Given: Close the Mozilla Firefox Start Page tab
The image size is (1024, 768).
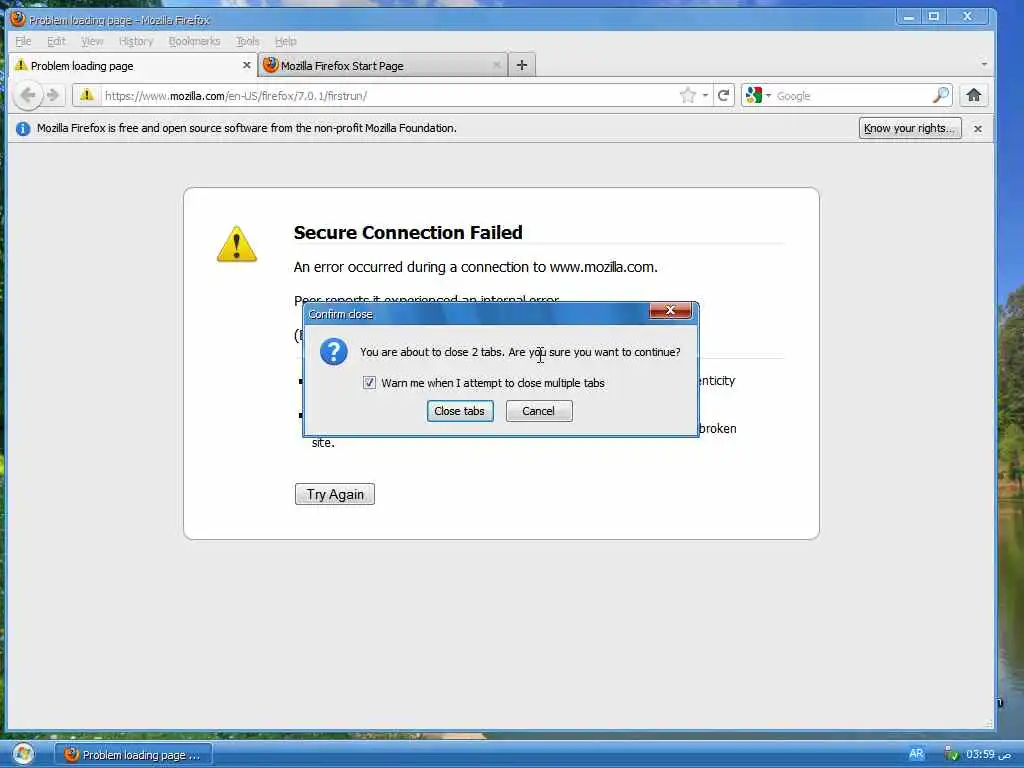Looking at the screenshot, I should pyautogui.click(x=496, y=65).
